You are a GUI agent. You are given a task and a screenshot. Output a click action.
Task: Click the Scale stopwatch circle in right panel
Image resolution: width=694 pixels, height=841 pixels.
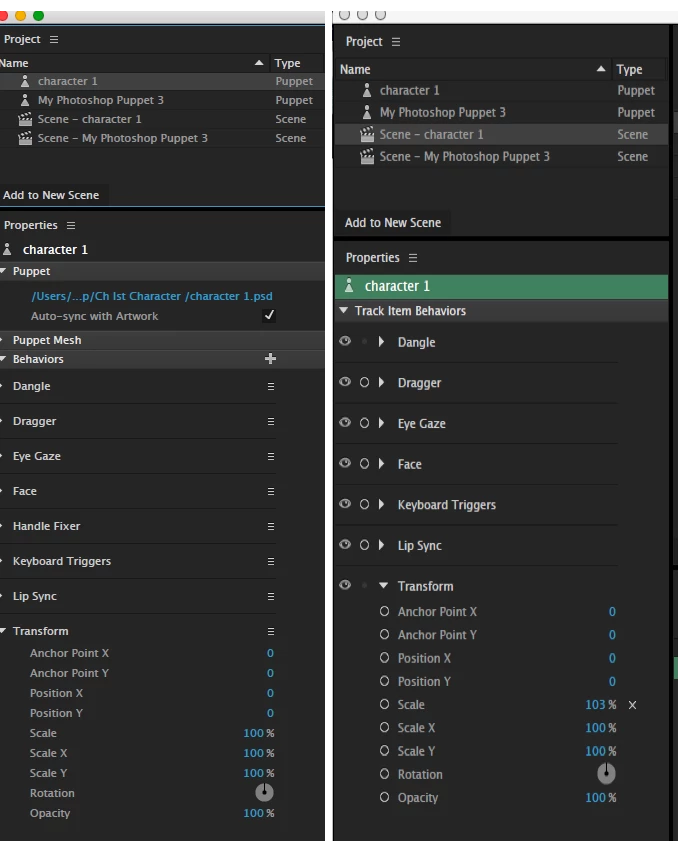[385, 705]
